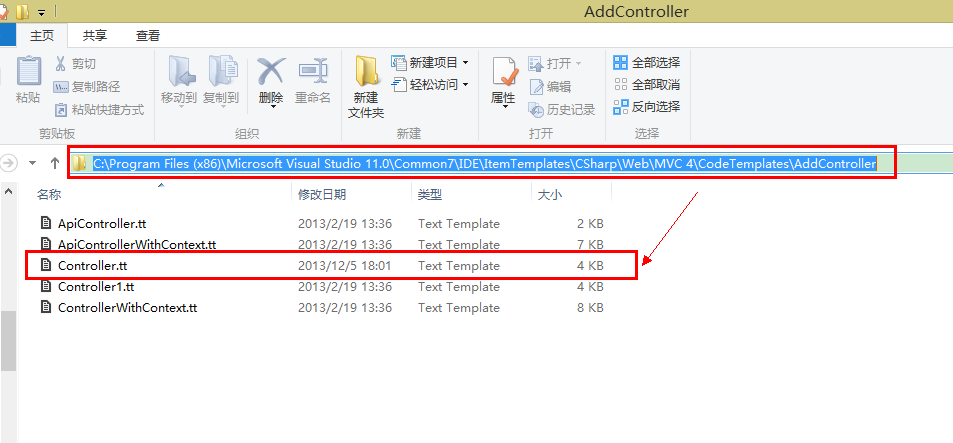Click Copy path (复制路径)
Image resolution: width=953 pixels, height=443 pixels.
pyautogui.click(x=87, y=87)
